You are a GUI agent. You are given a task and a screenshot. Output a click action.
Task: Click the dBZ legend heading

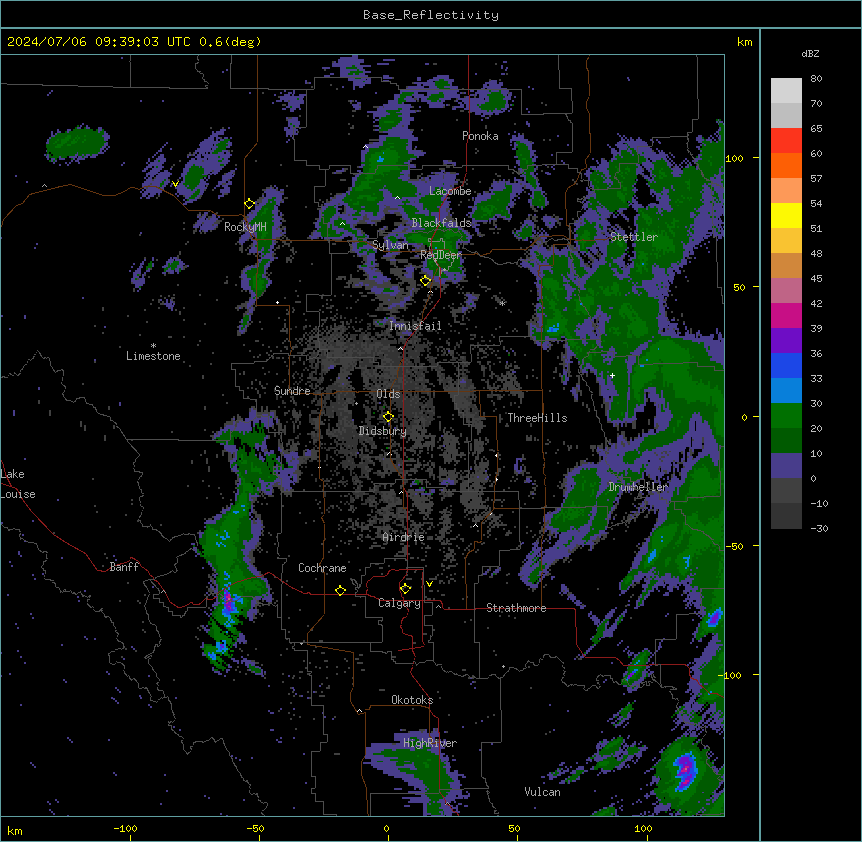(x=810, y=54)
